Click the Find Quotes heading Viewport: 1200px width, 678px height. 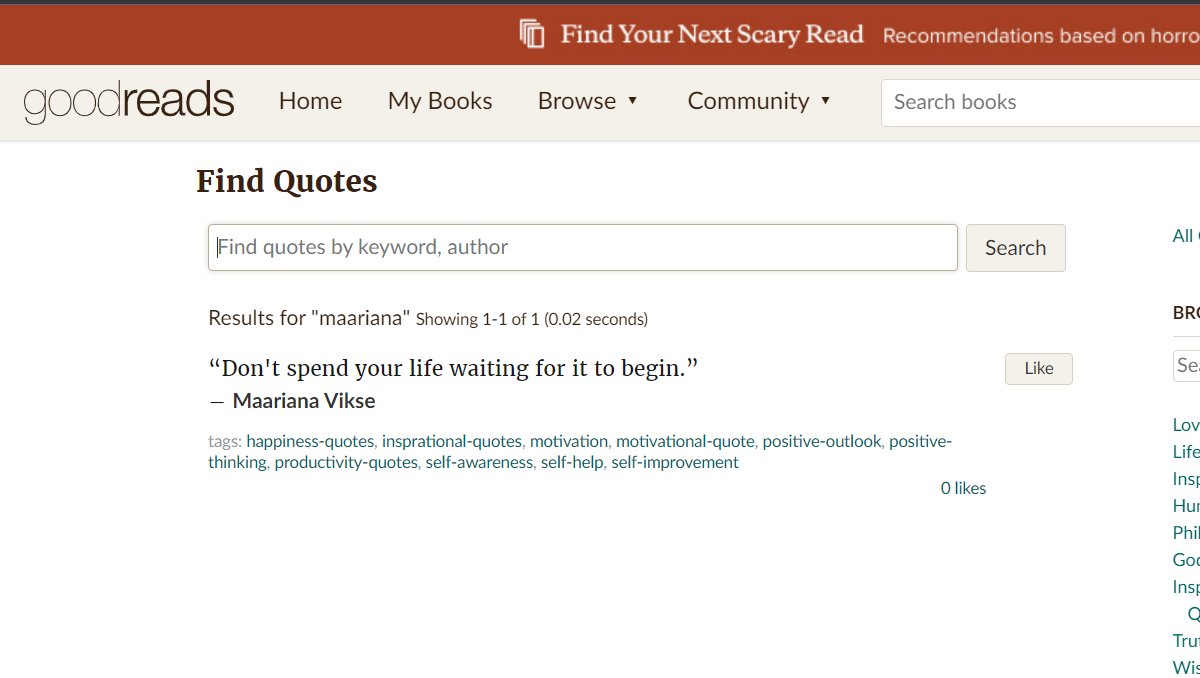click(x=287, y=181)
